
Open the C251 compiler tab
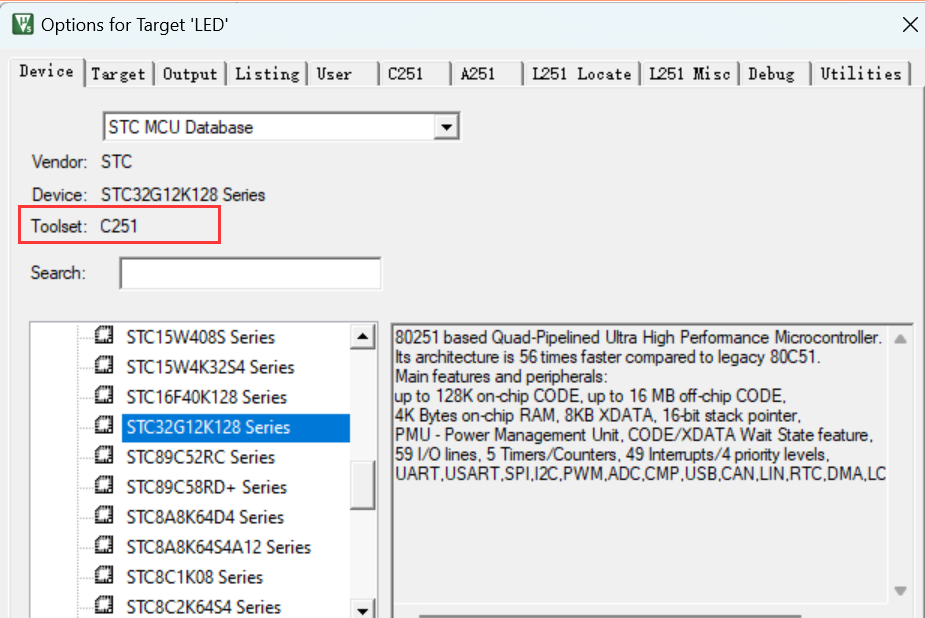(x=415, y=74)
